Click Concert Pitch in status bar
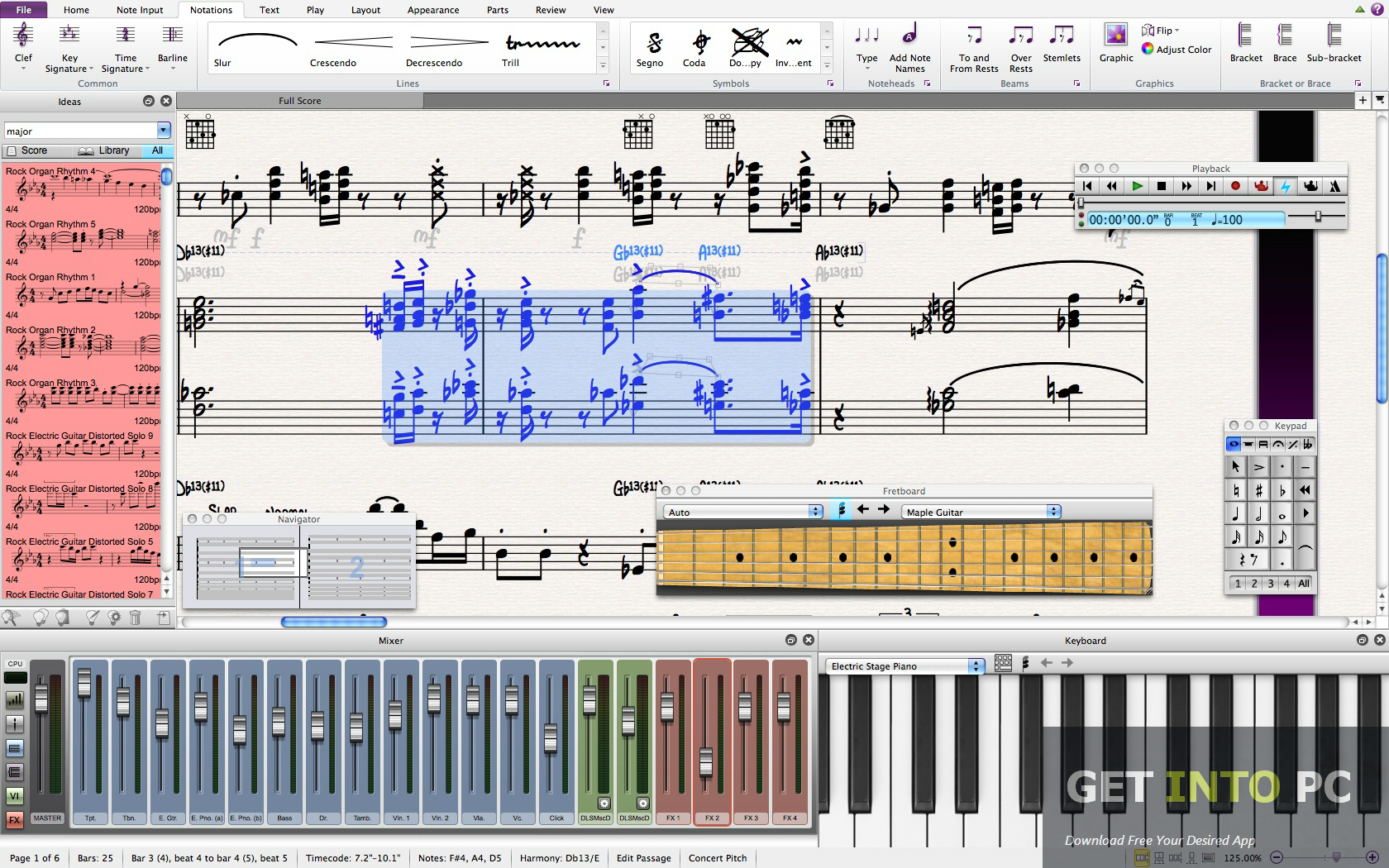1389x868 pixels. [718, 858]
